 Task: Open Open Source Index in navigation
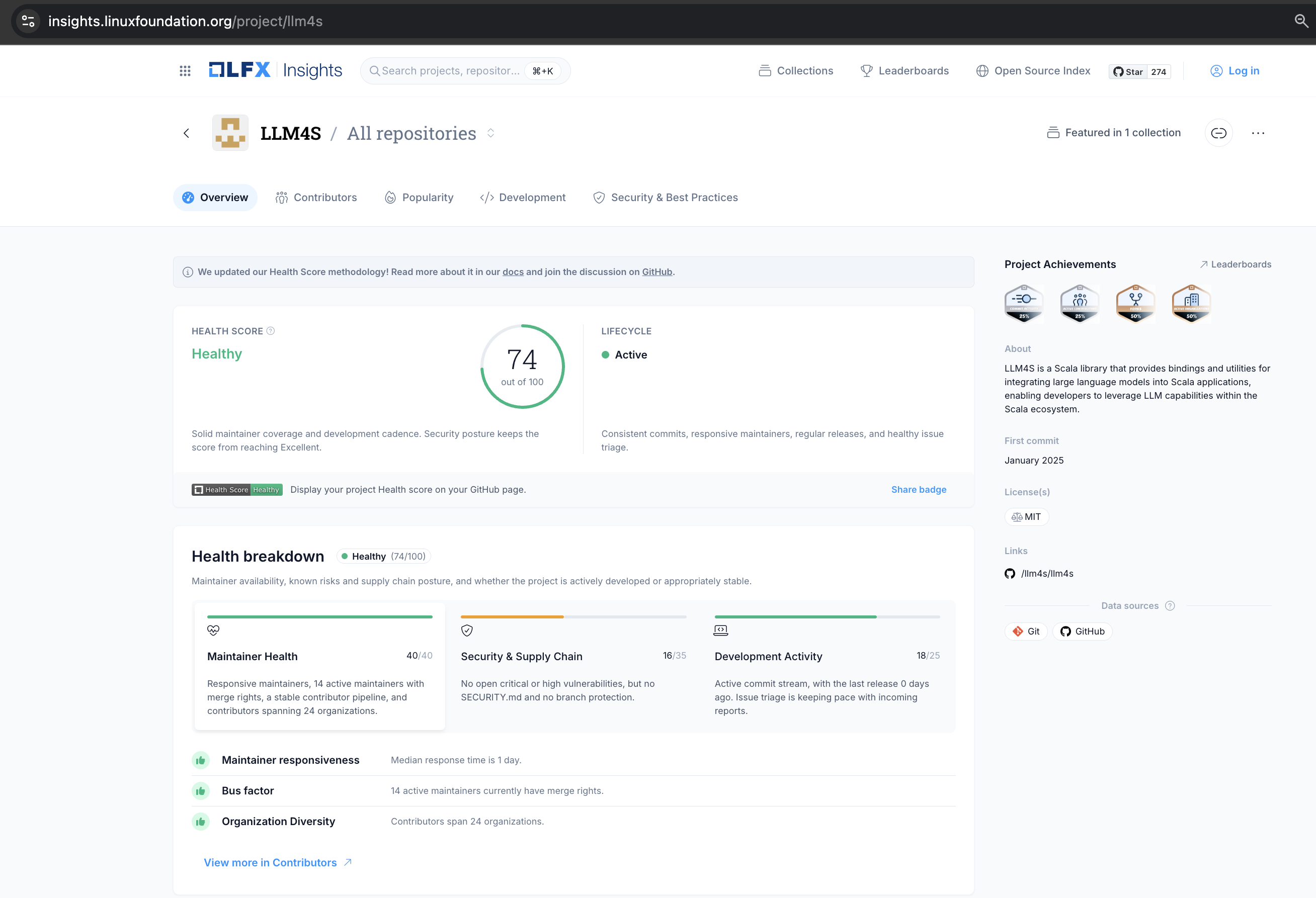coord(1033,71)
